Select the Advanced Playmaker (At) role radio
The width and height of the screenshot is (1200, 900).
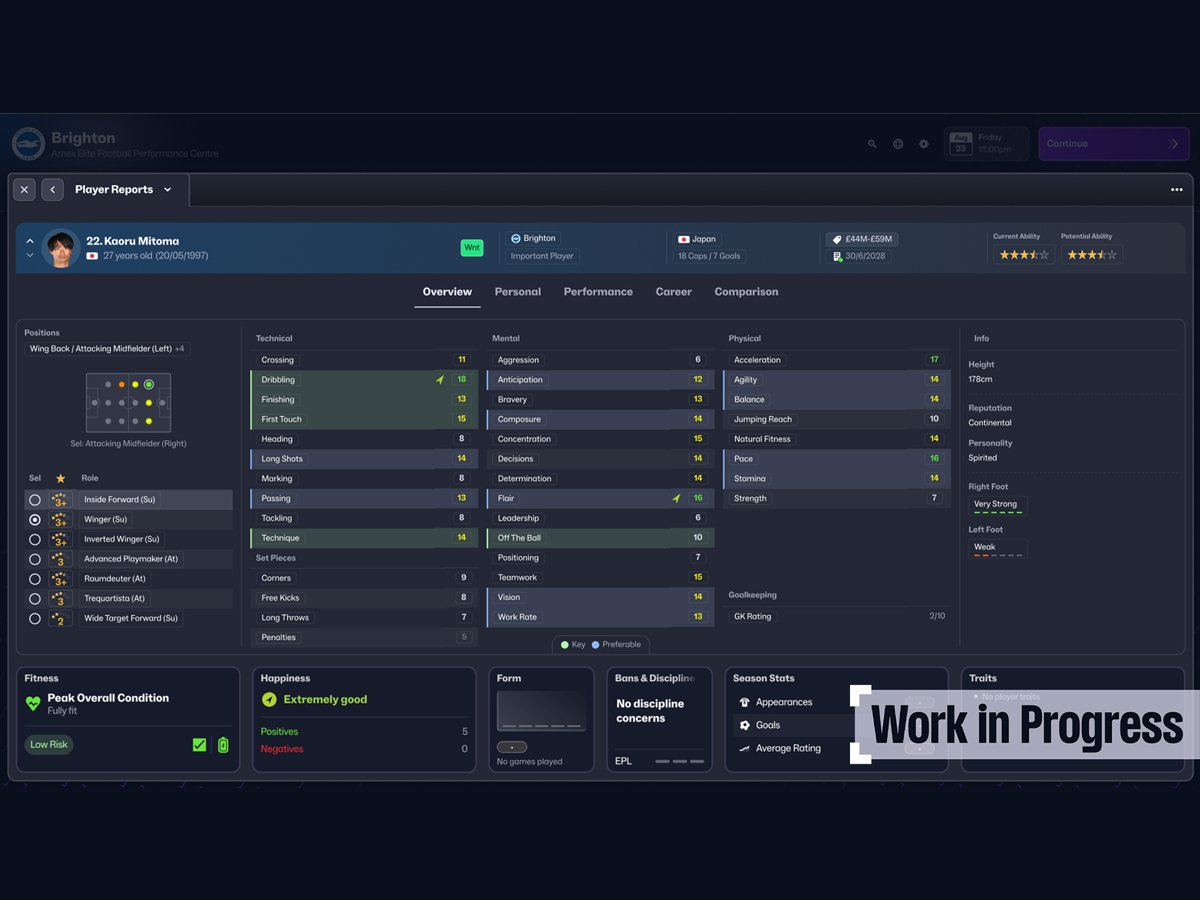coord(35,559)
